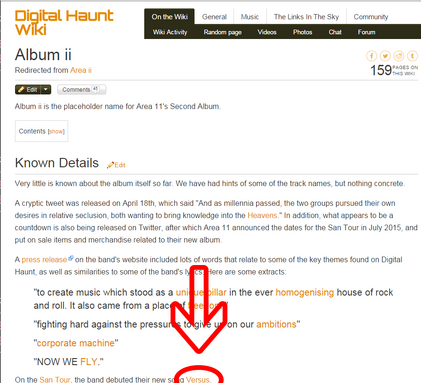The image size is (421, 383).
Task: Edit the Album ii page
Action: pos(28,89)
